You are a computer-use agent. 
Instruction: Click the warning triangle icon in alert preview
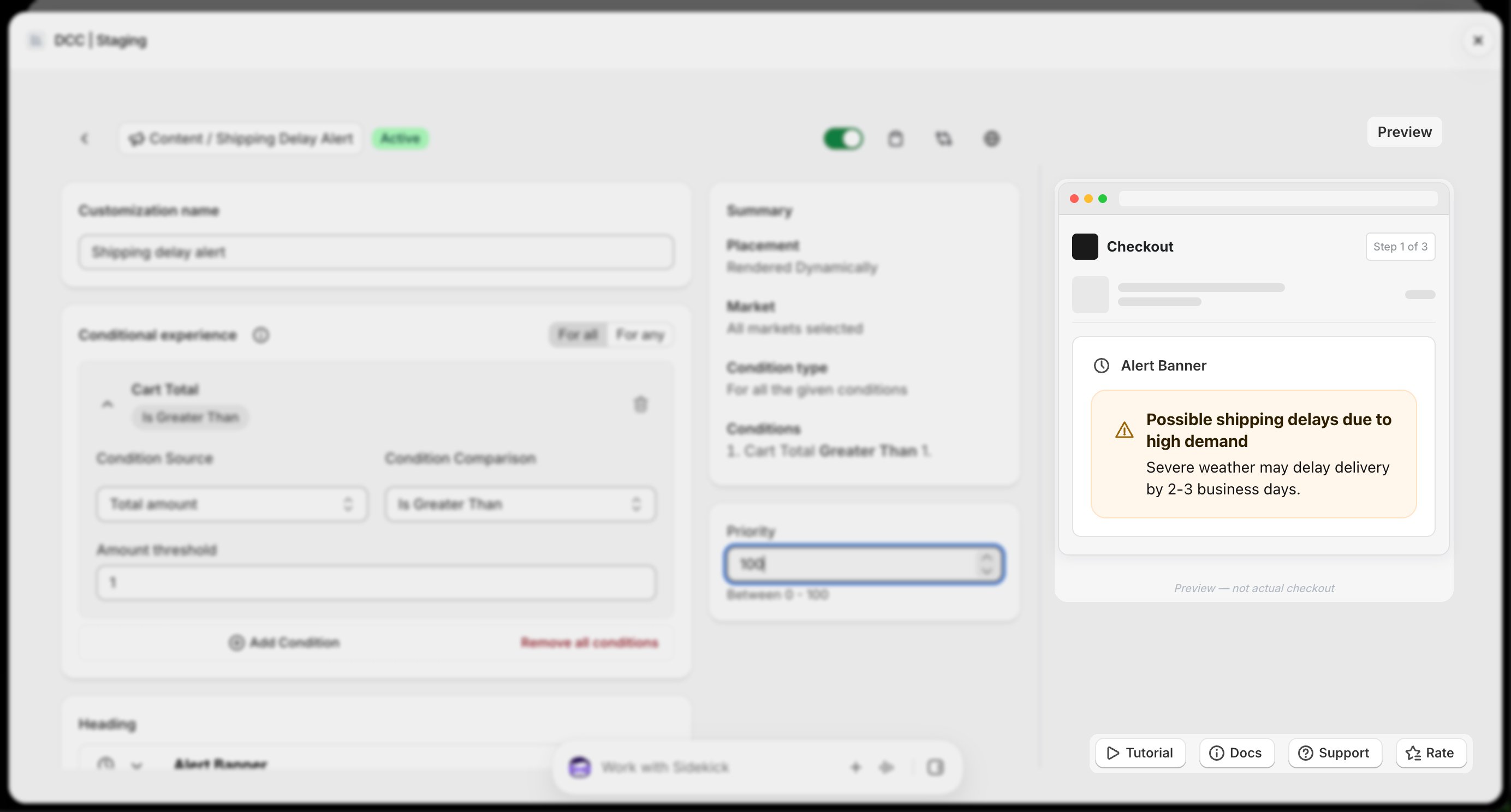coord(1124,430)
